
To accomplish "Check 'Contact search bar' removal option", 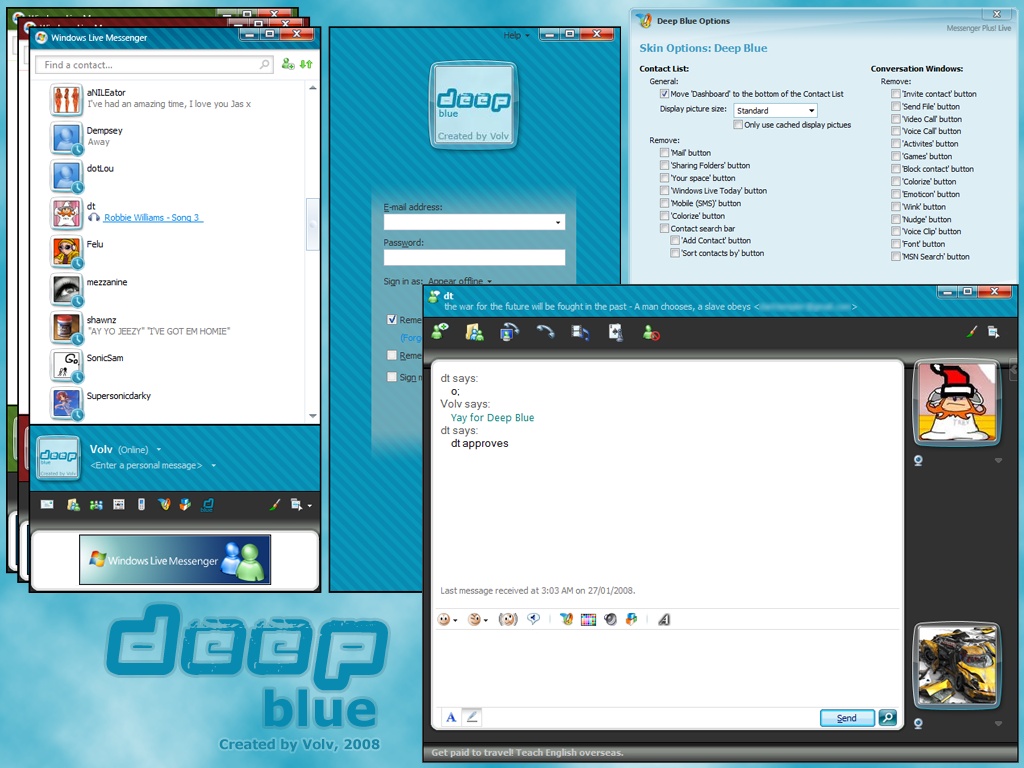I will click(x=664, y=229).
